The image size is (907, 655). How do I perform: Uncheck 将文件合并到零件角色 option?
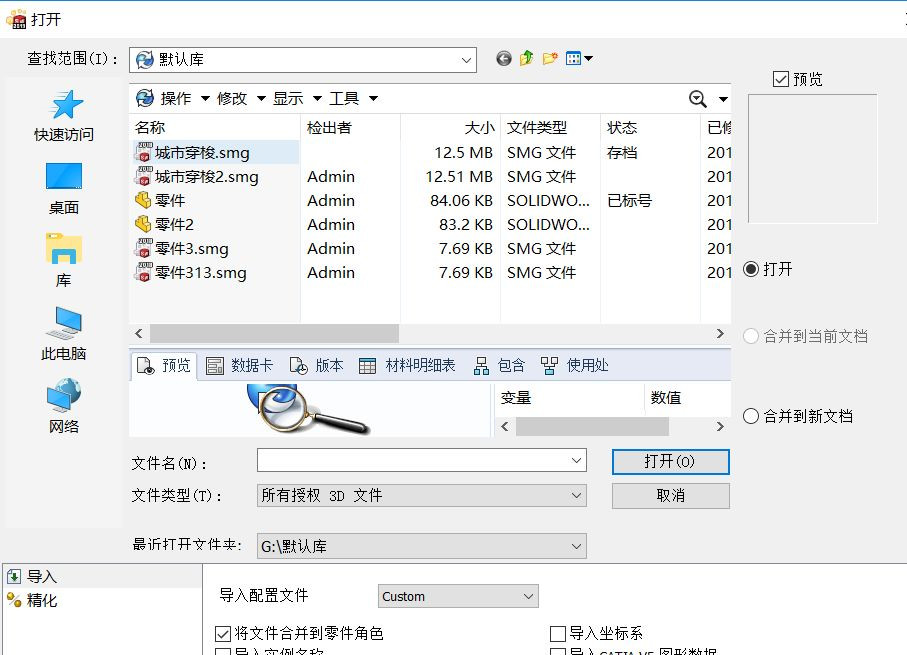click(223, 634)
